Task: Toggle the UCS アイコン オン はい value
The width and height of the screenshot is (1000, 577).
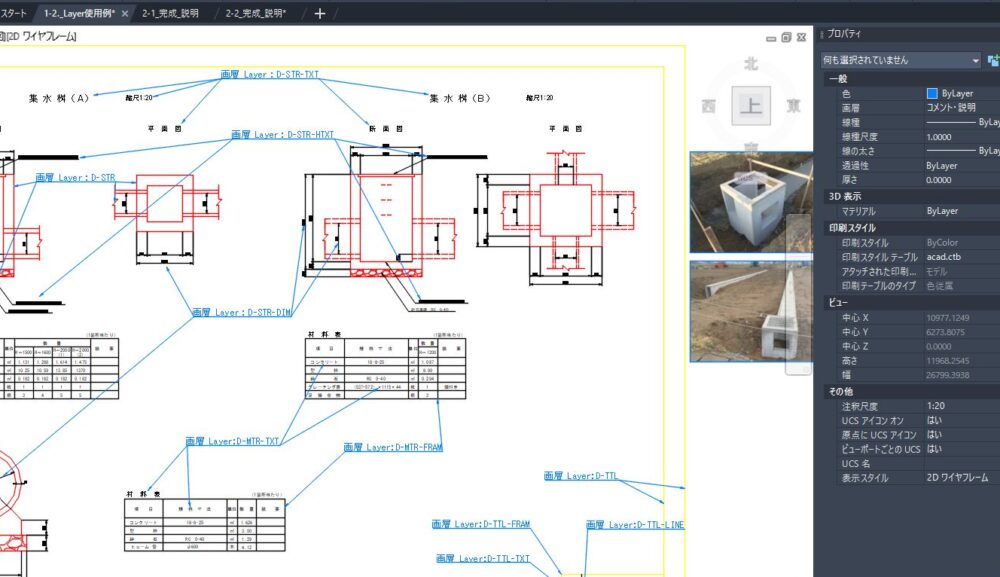Action: pyautogui.click(x=934, y=420)
